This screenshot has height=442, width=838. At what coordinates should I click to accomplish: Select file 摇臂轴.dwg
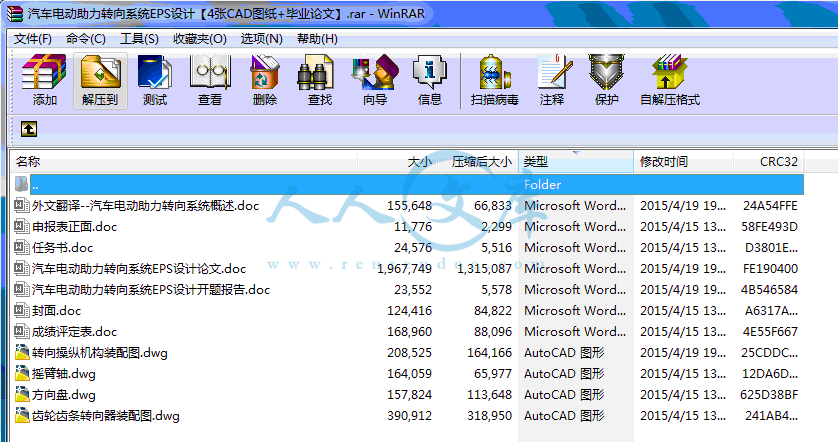point(64,374)
